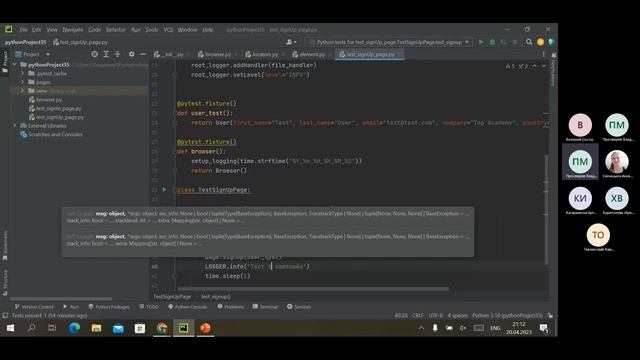Click UTF-8 encoding in status bar
Viewport: 640px width, 360px height.
436,316
